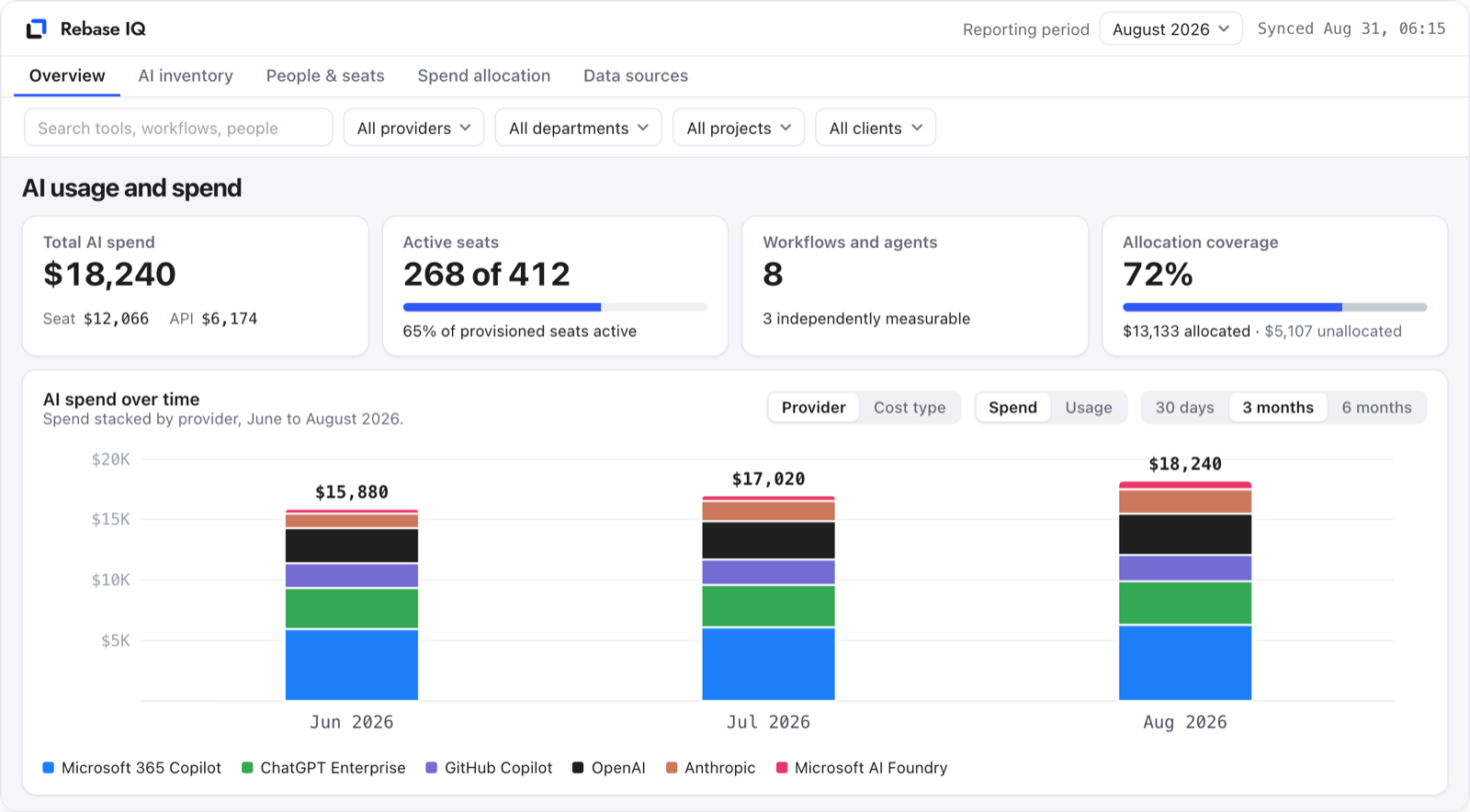Click the 268 of 412 active seats value

[487, 275]
